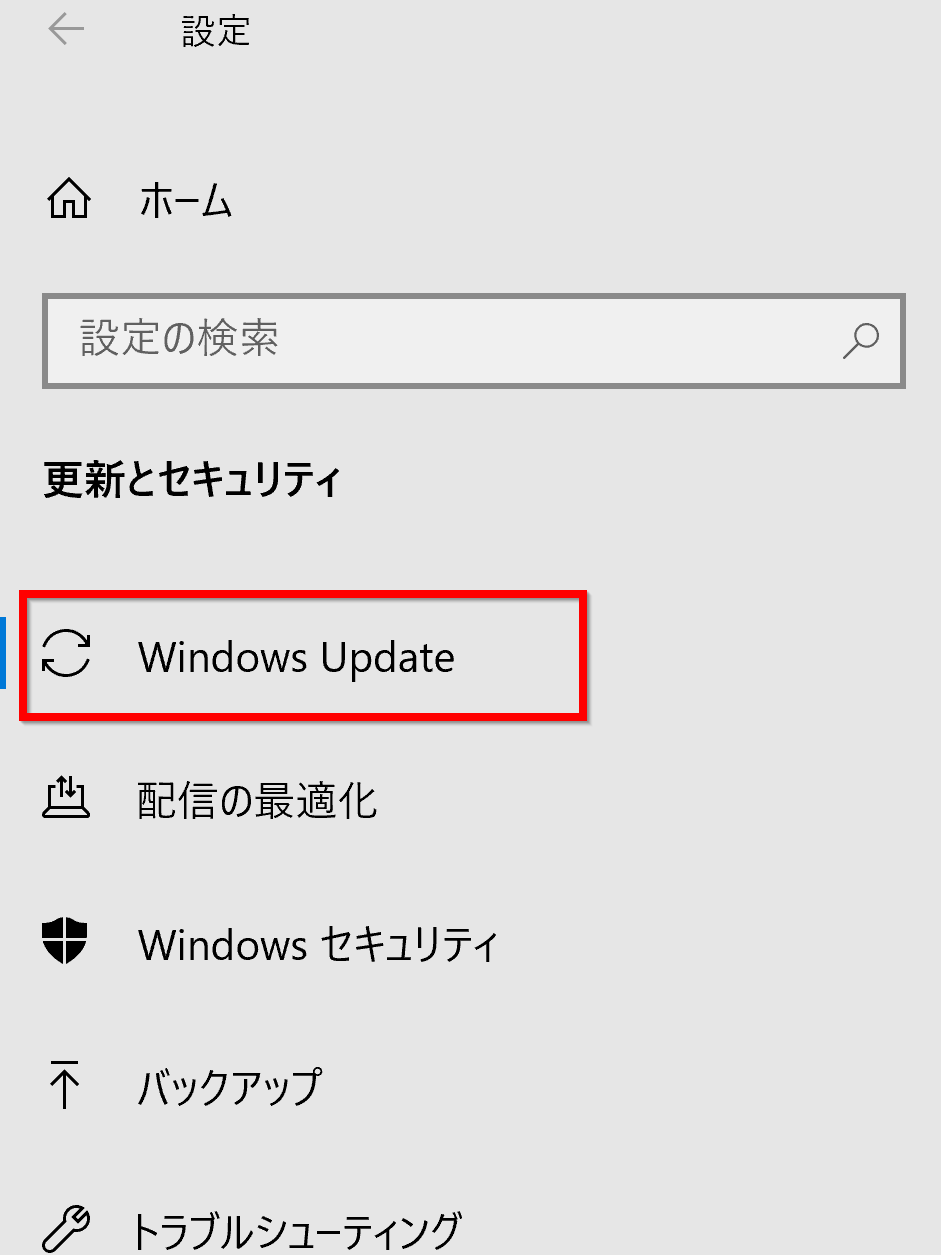The width and height of the screenshot is (941, 1255).
Task: Go to the Windows セキュリティ text entry
Action: point(318,944)
